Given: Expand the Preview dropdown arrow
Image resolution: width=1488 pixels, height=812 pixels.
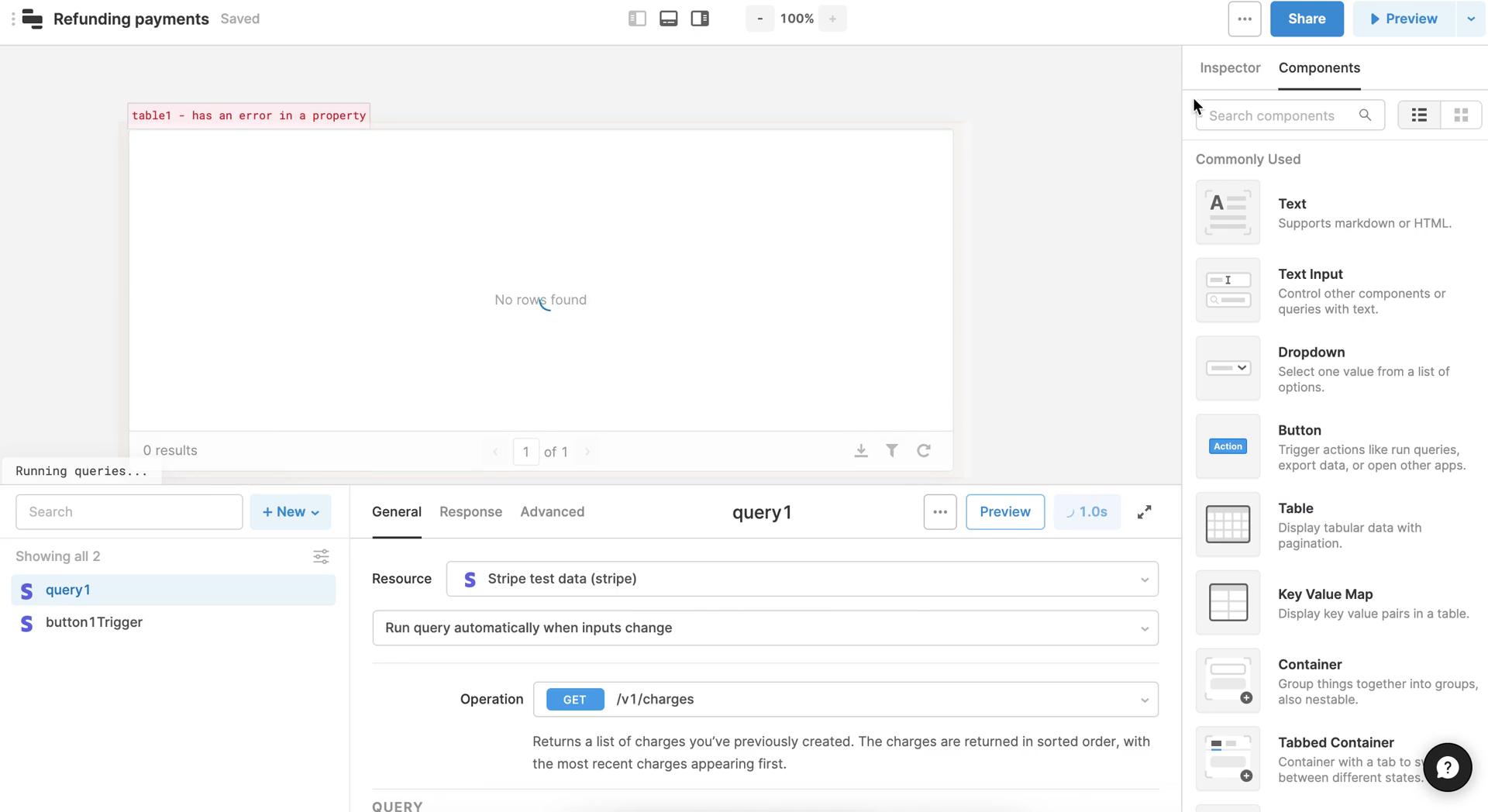Looking at the screenshot, I should (1471, 19).
